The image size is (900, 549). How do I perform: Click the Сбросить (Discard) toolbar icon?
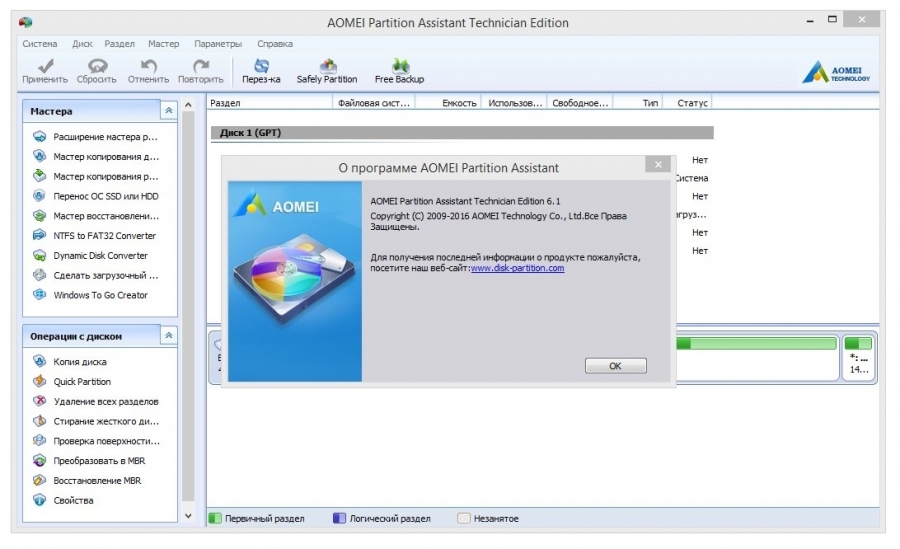(x=97, y=66)
